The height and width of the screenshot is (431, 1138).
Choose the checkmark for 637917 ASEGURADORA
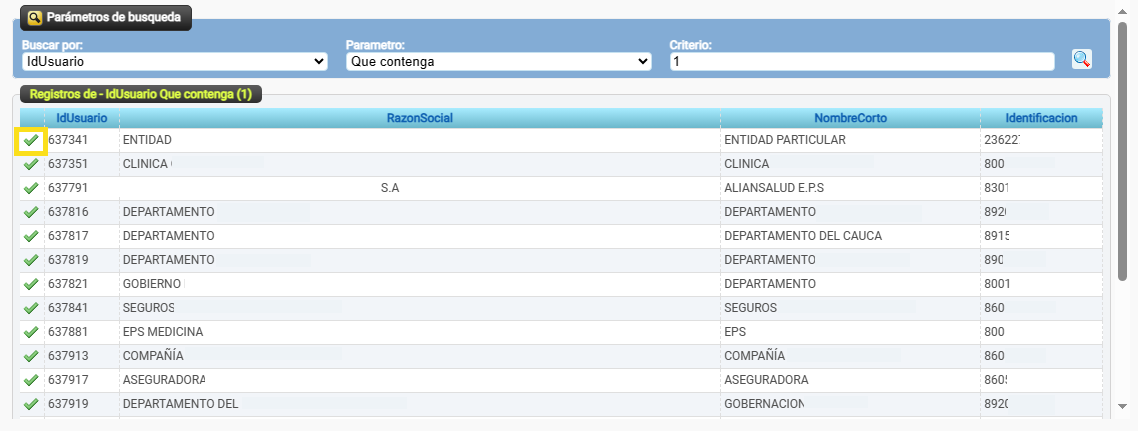31,380
